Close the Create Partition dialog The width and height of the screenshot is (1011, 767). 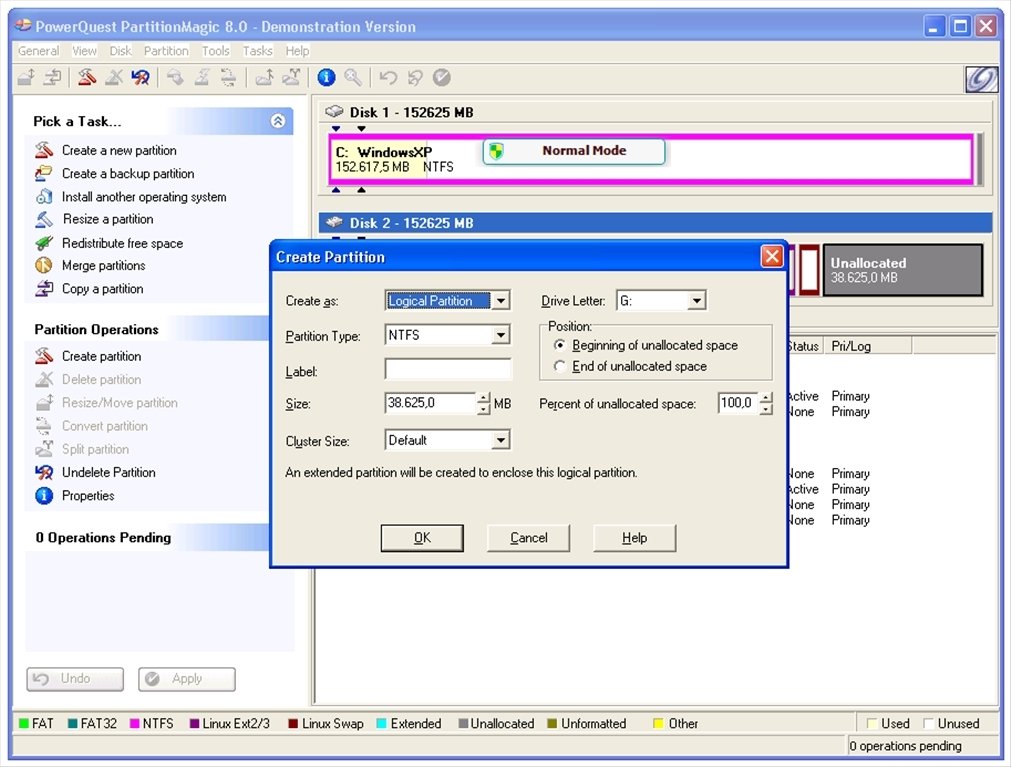772,257
